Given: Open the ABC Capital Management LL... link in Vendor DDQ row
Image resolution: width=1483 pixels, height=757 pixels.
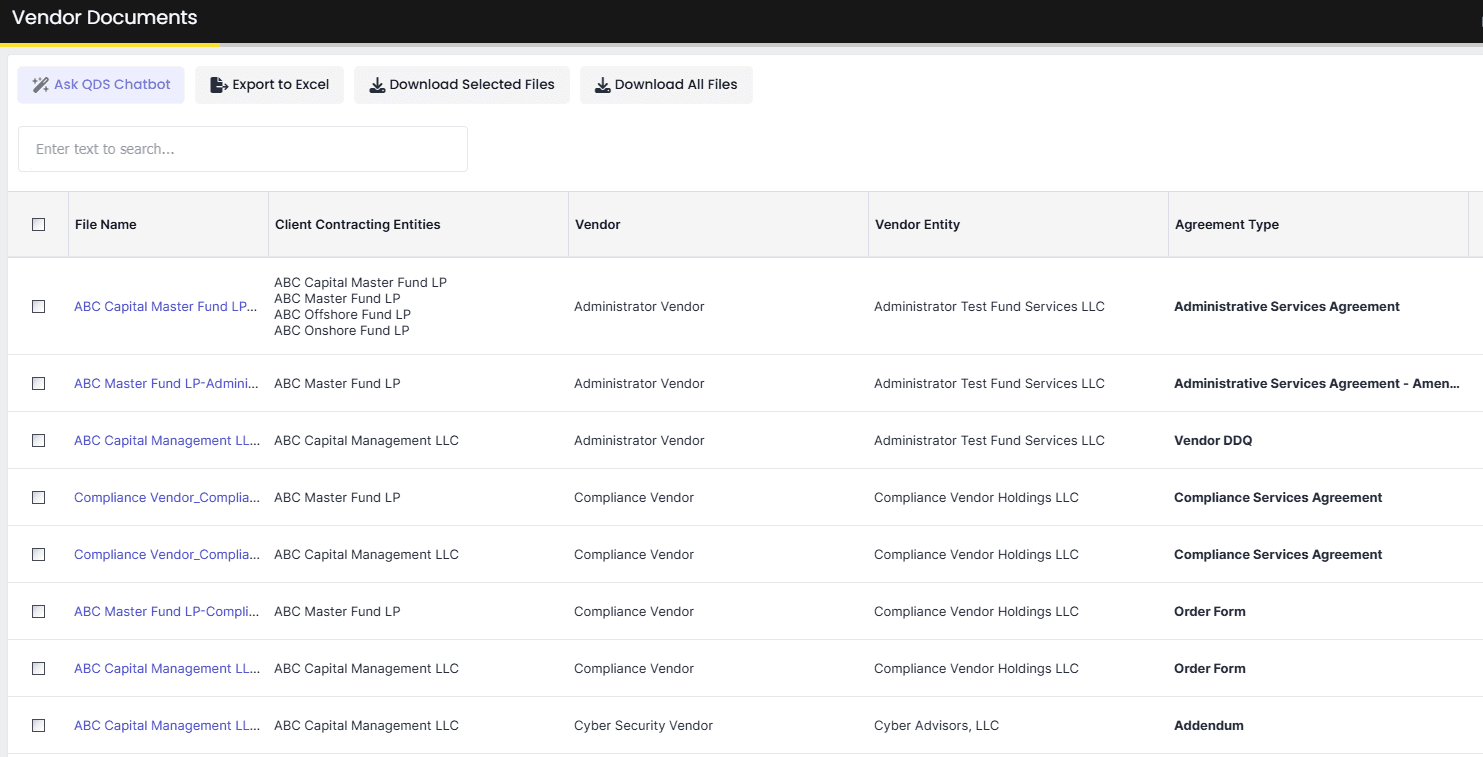Looking at the screenshot, I should [167, 441].
